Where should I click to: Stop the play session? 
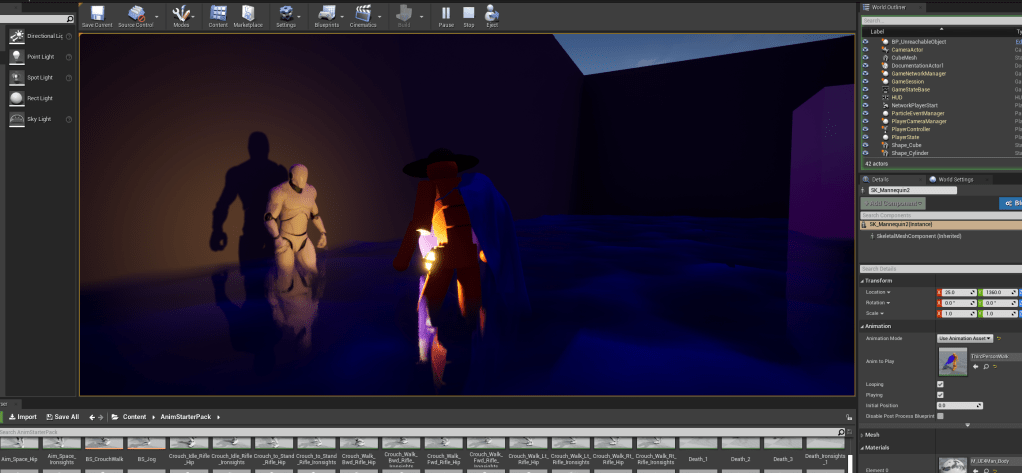(x=469, y=14)
